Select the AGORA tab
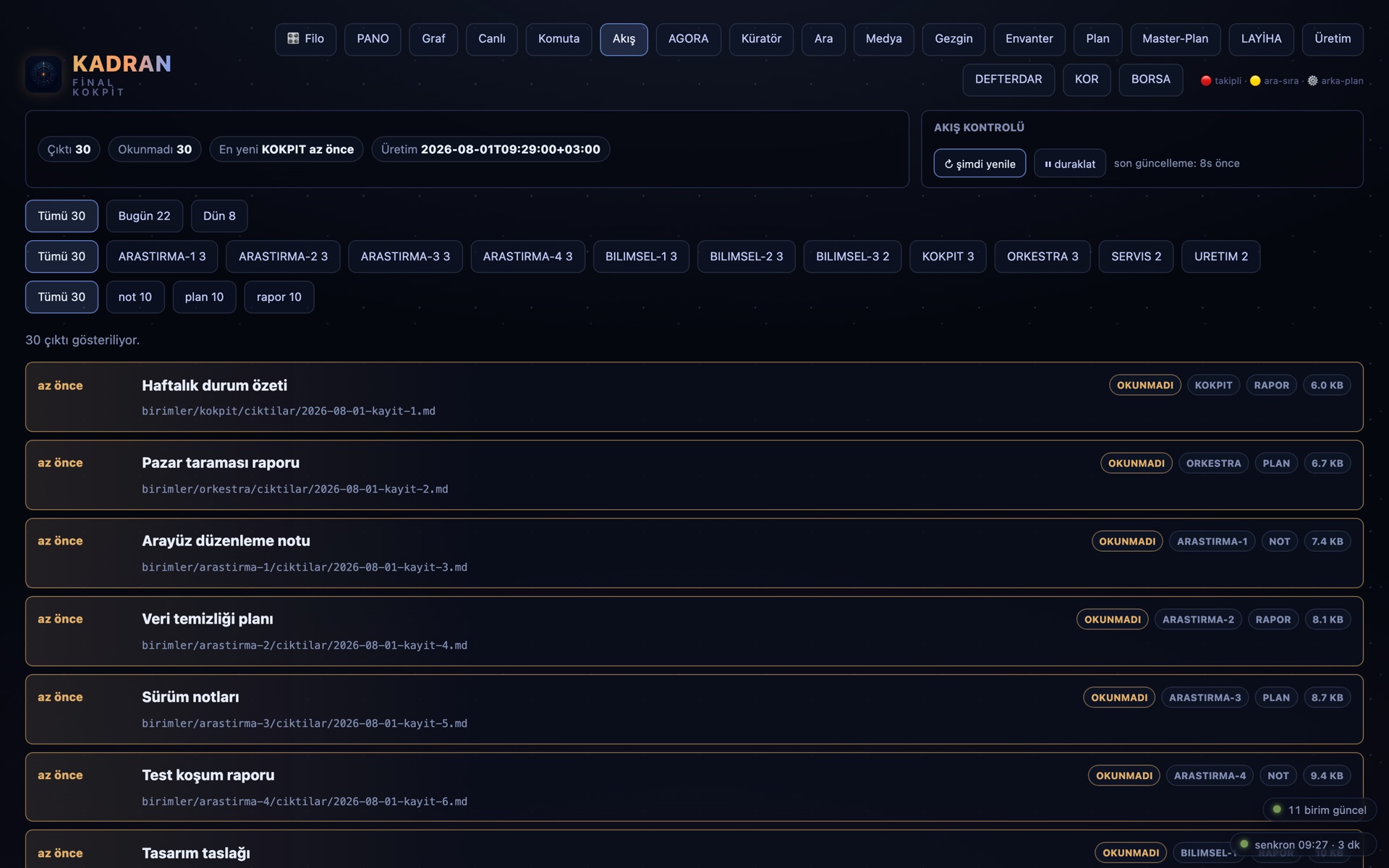The width and height of the screenshot is (1389, 868). pyautogui.click(x=688, y=39)
